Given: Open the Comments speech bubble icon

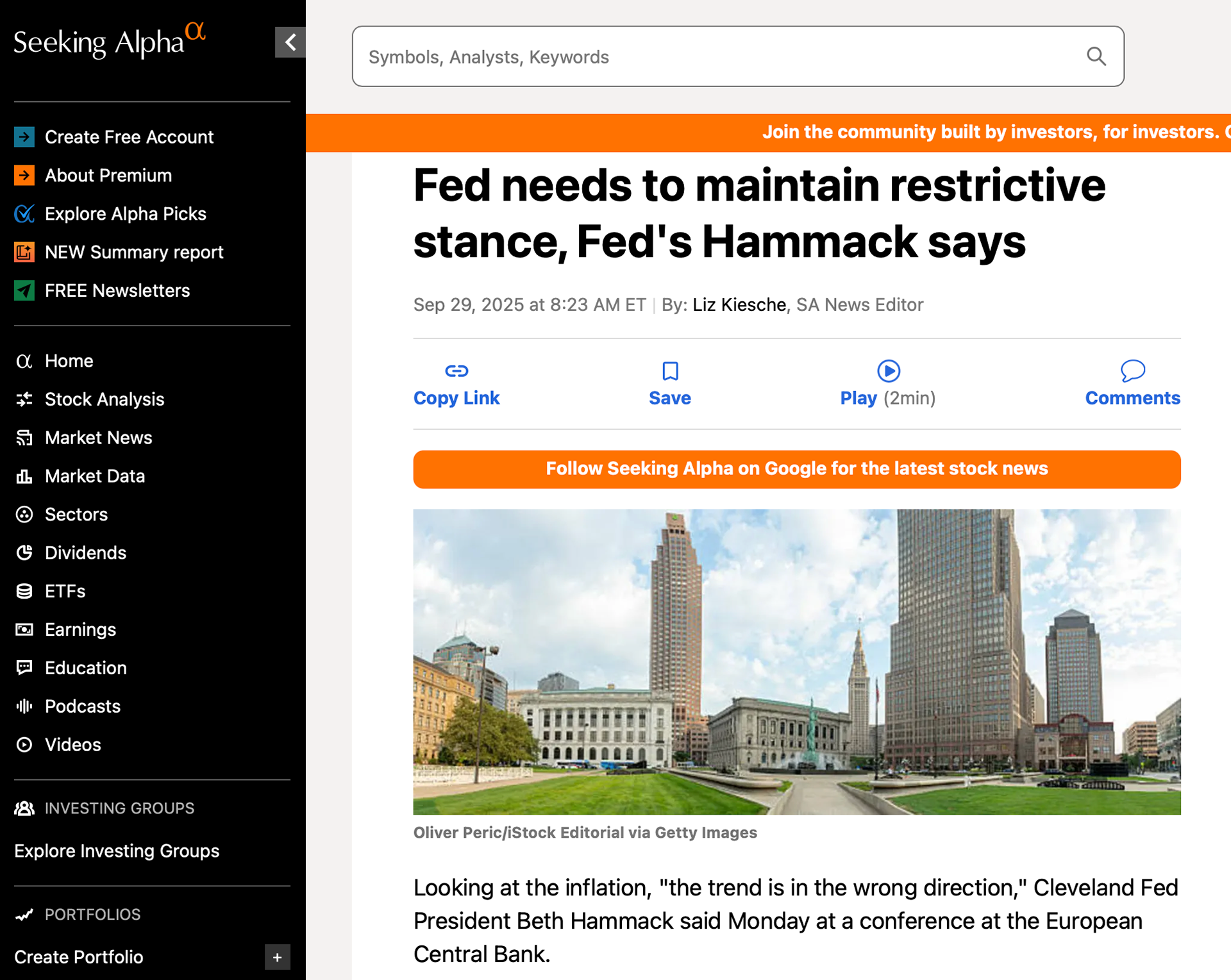Looking at the screenshot, I should pyautogui.click(x=1132, y=370).
